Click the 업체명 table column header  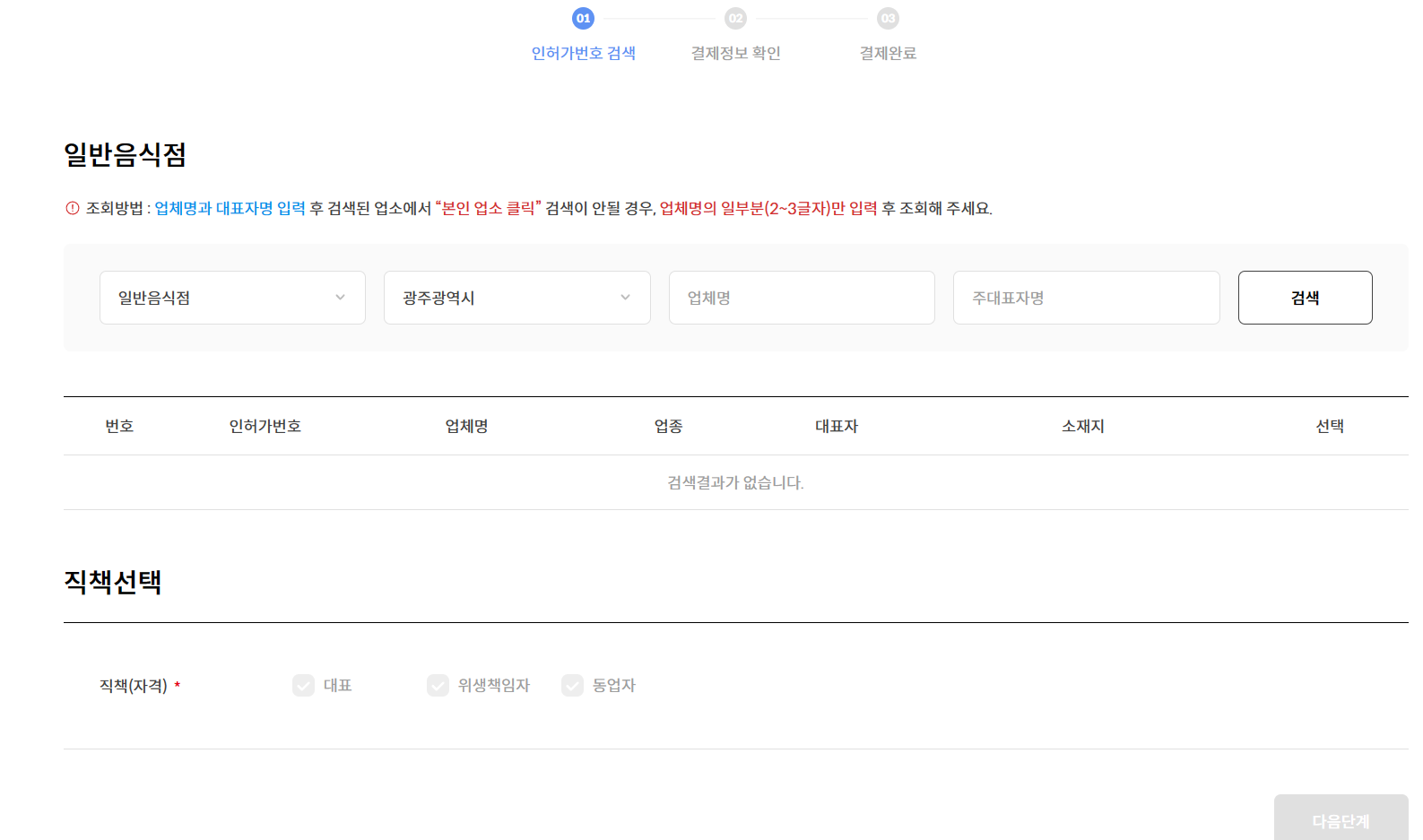click(x=467, y=426)
